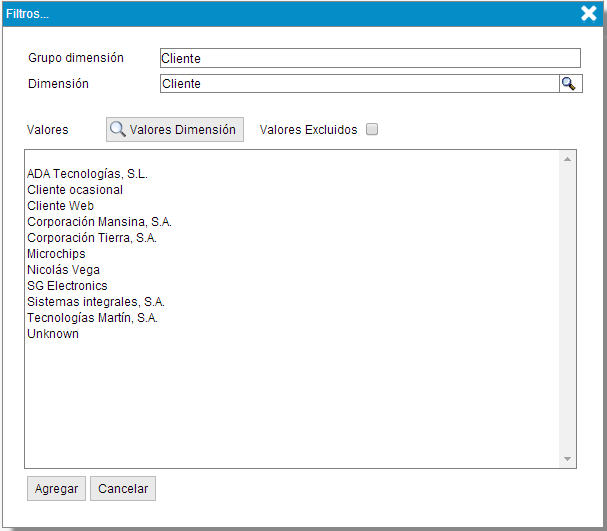Click the list scrollbar down arrow

tap(567, 458)
